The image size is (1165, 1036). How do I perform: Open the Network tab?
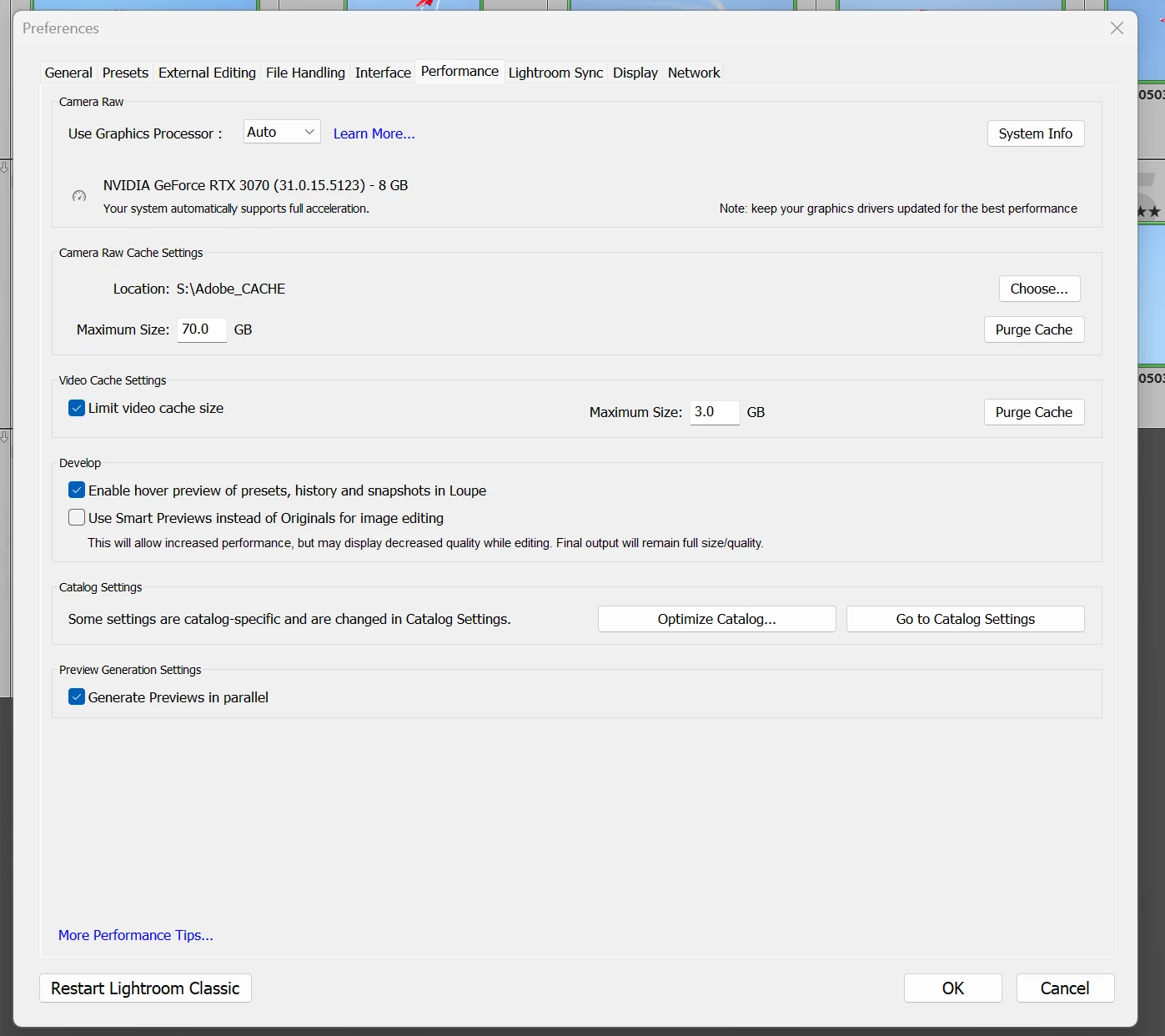694,73
